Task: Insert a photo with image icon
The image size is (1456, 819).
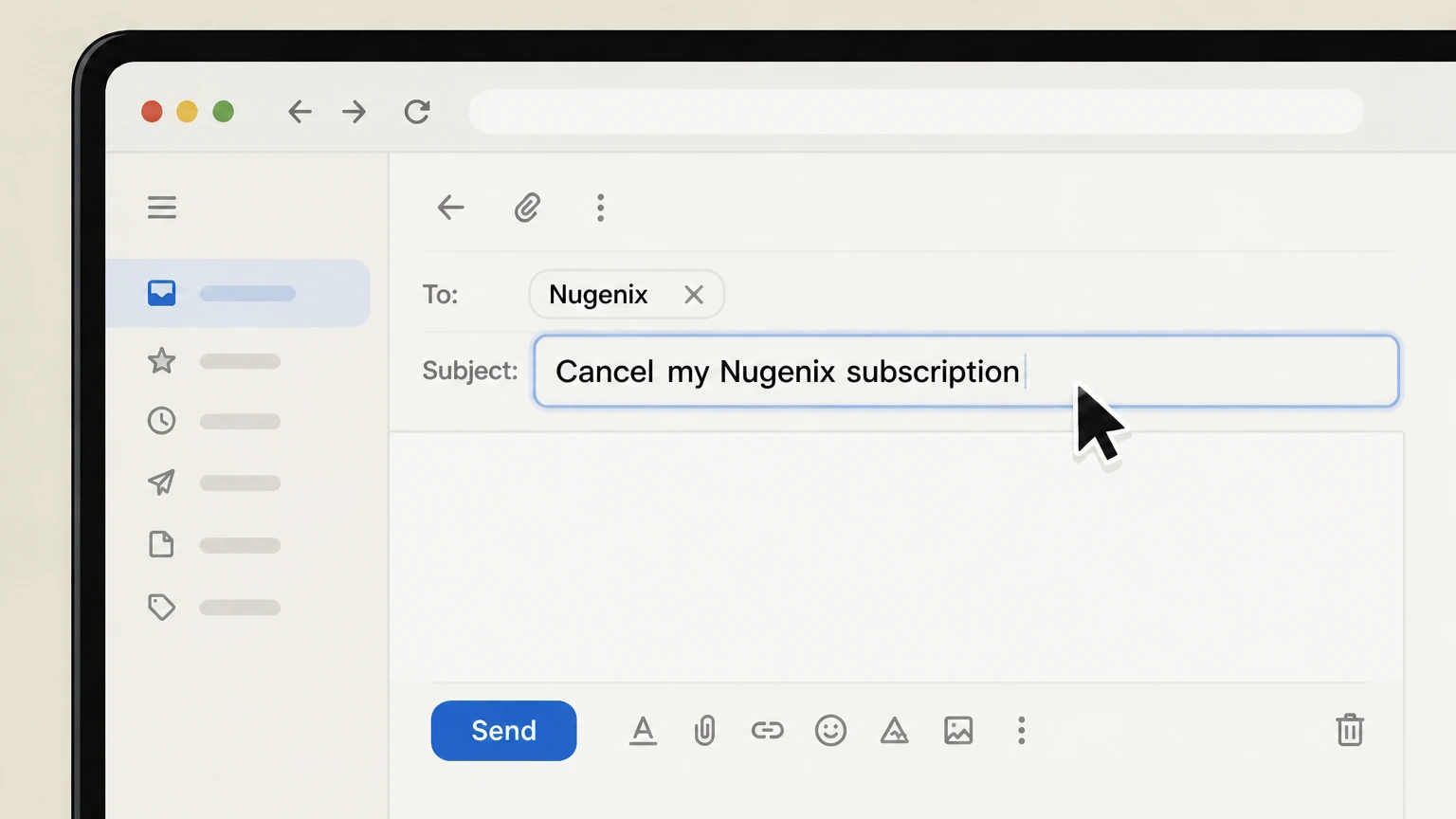Action: pyautogui.click(x=958, y=730)
